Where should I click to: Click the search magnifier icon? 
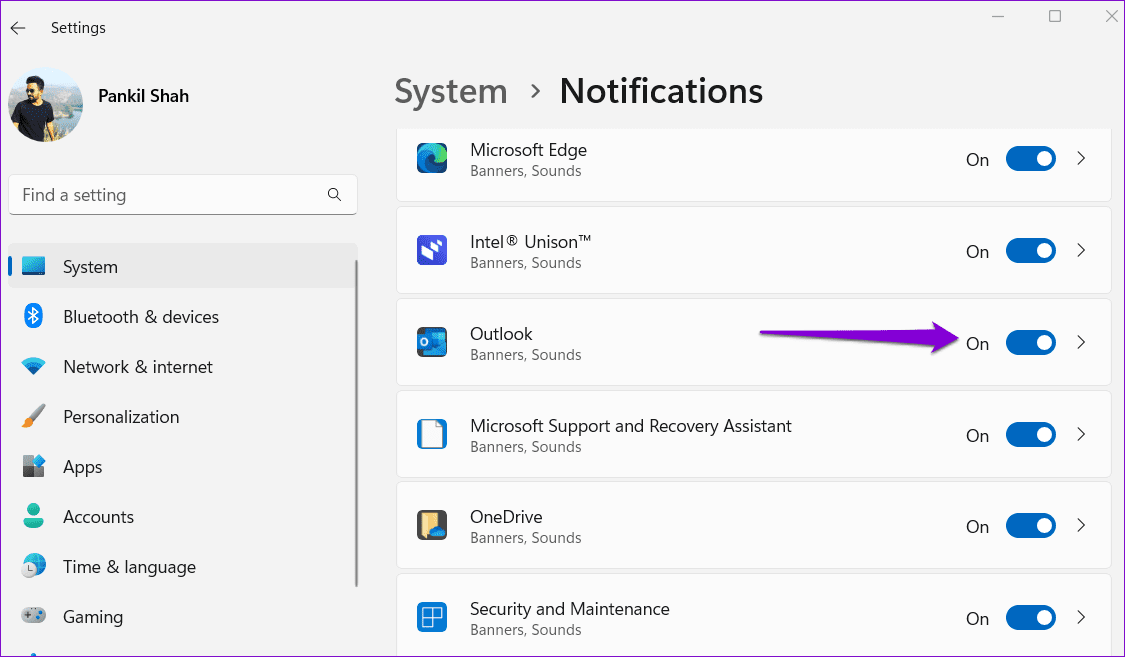(x=334, y=194)
